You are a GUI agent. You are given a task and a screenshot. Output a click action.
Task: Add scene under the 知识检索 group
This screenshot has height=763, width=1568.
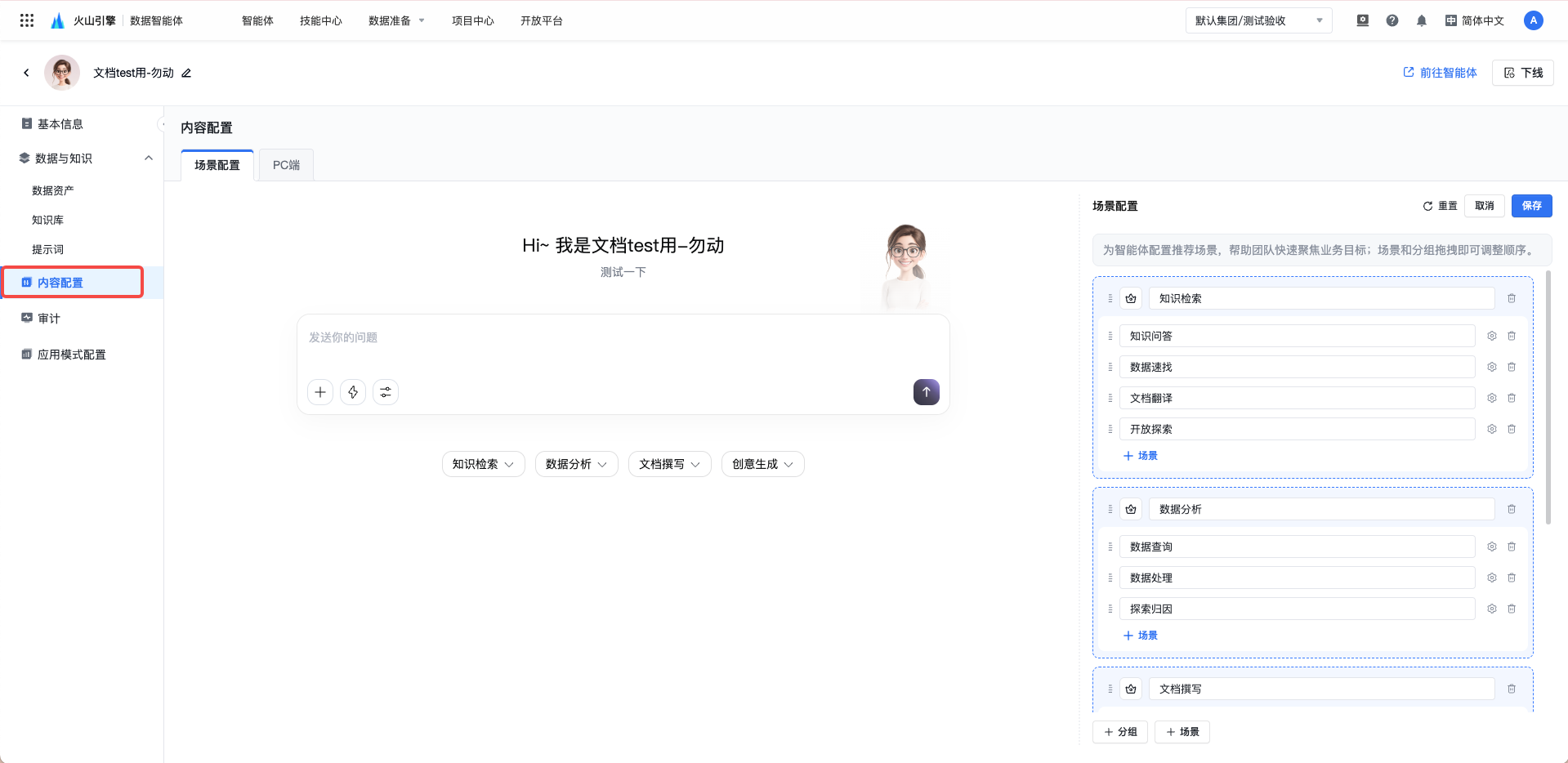point(1141,456)
